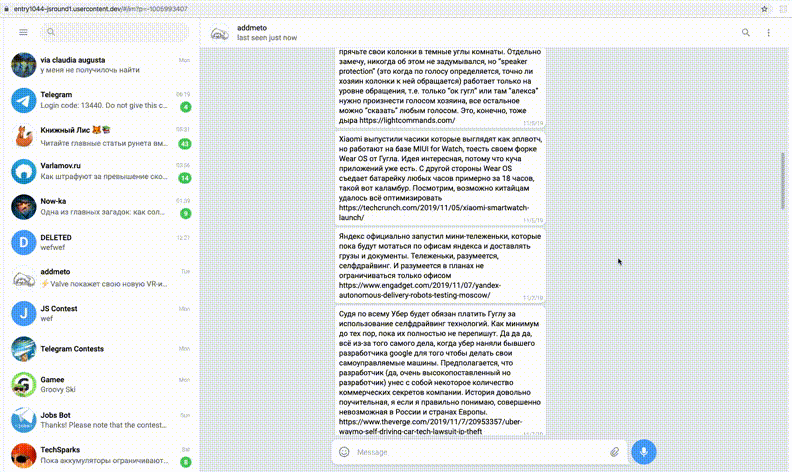Image resolution: width=792 pixels, height=472 pixels.
Task: Click the unread badge on Now-ka
Action: coord(185,213)
